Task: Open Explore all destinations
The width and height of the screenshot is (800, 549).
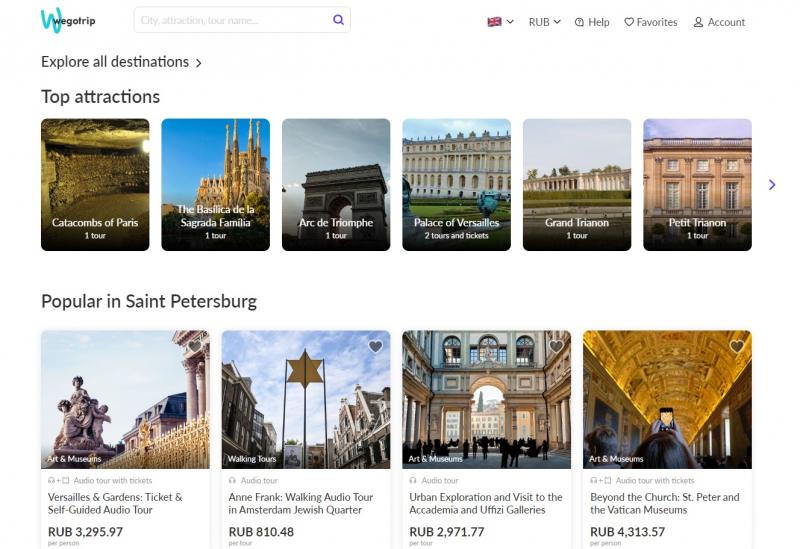Action: tap(121, 62)
